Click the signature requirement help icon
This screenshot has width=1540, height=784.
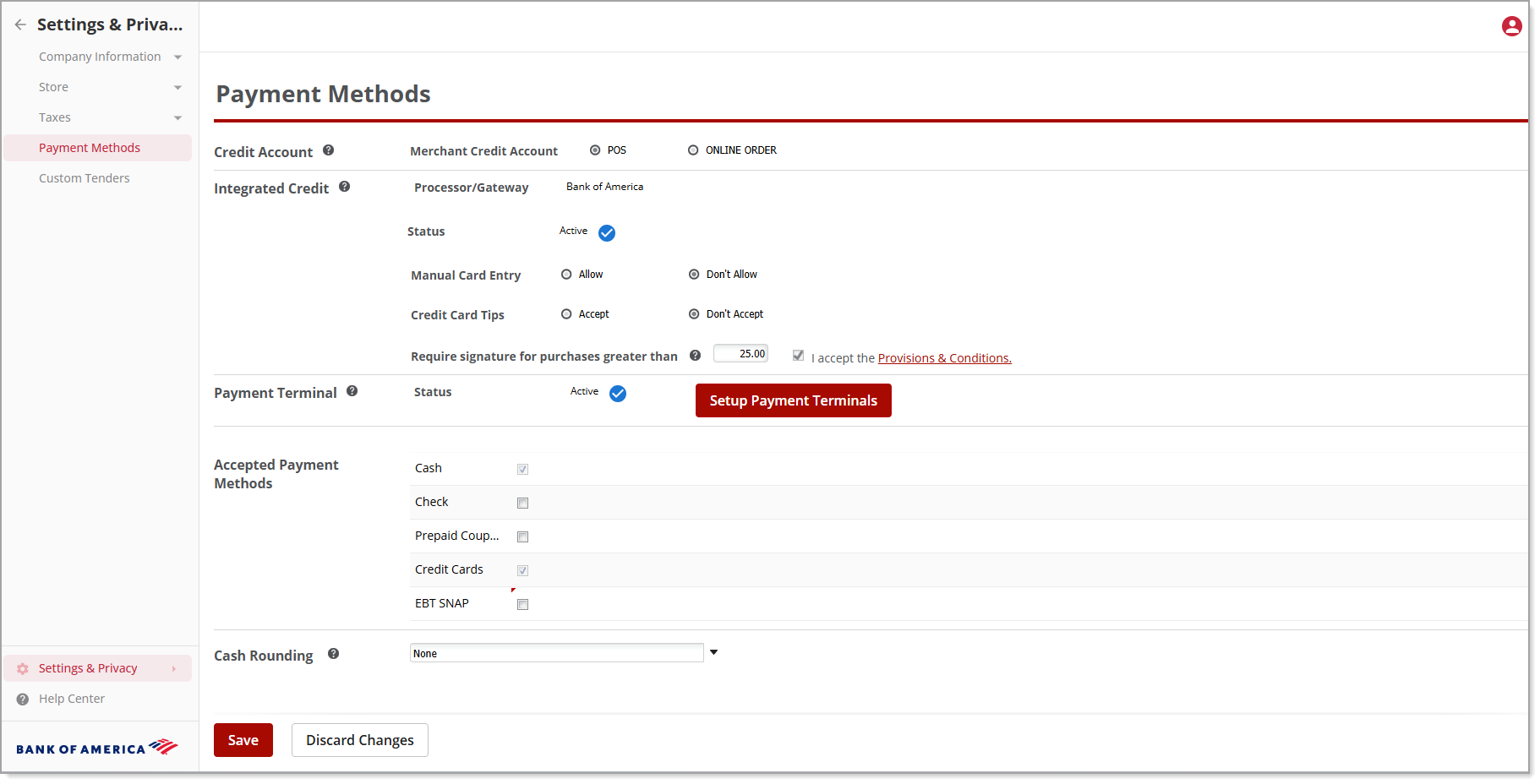coord(695,355)
